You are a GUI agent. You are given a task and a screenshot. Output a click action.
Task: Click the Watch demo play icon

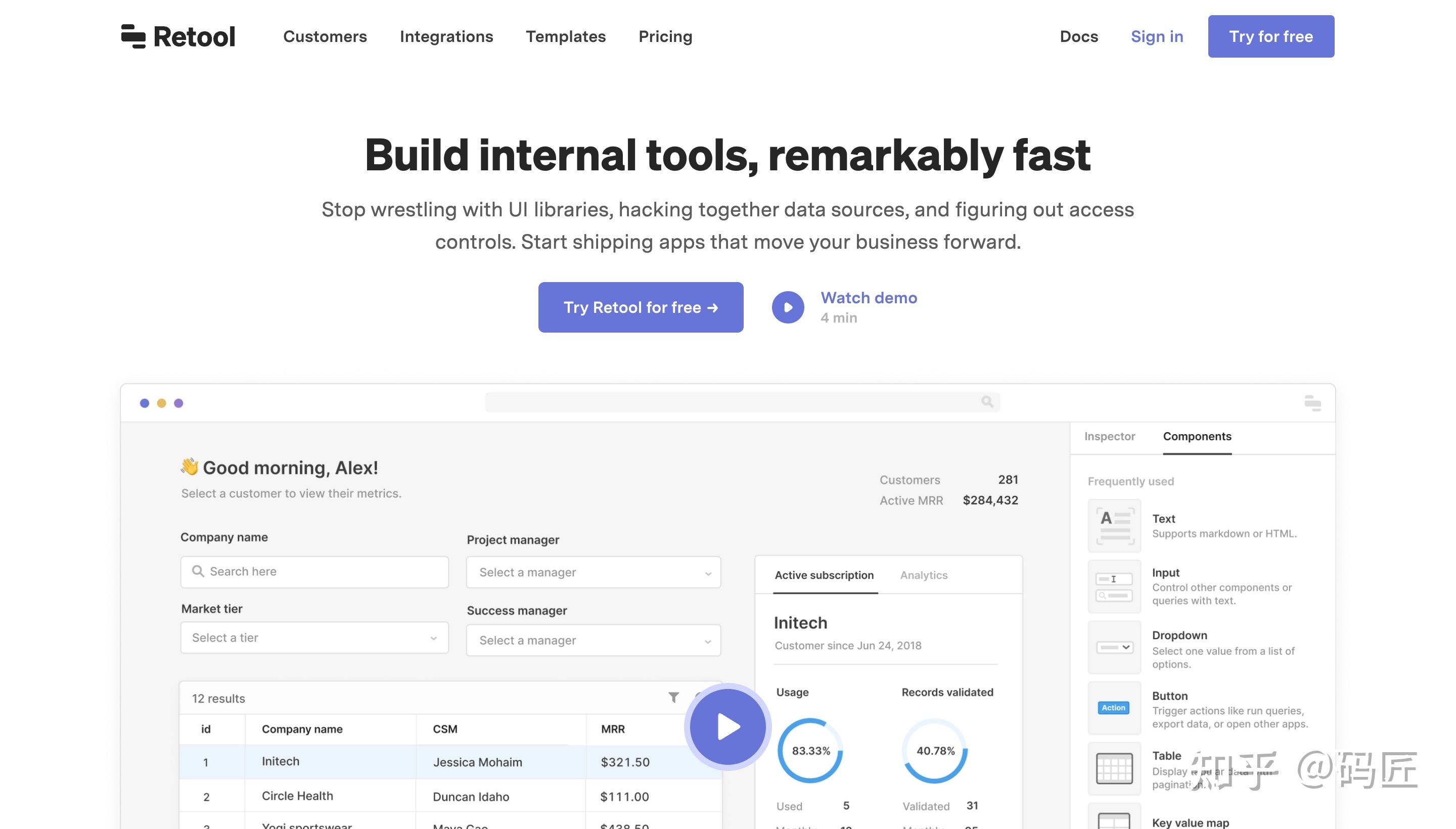point(788,307)
